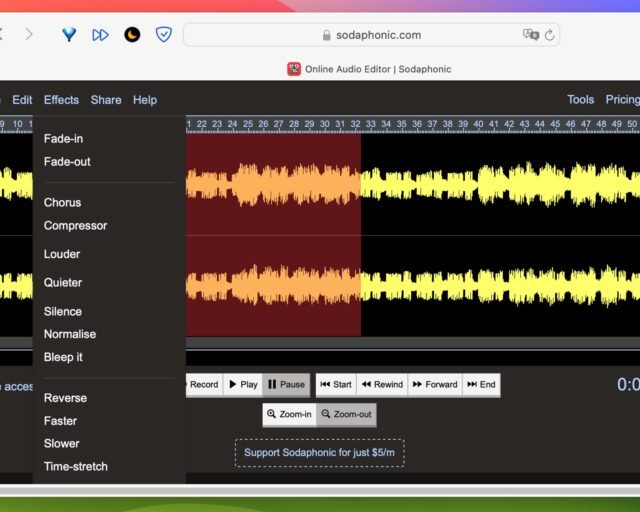640x512 pixels.
Task: Reload the page in Safari
Action: click(549, 35)
